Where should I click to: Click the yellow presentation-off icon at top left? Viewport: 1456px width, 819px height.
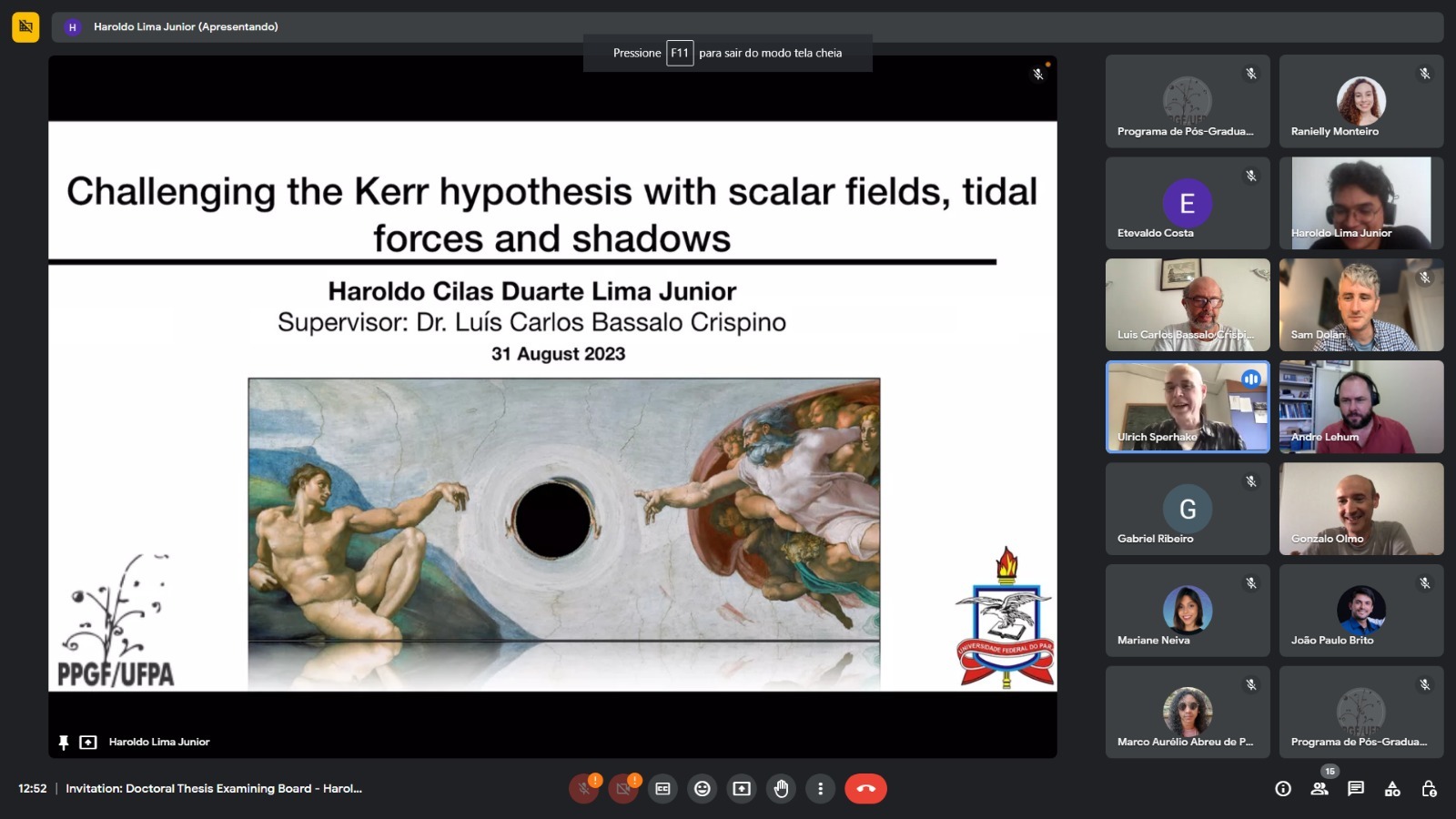point(25,27)
